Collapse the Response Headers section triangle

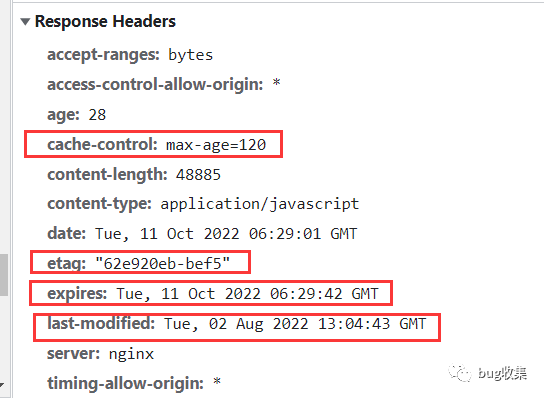coord(25,22)
